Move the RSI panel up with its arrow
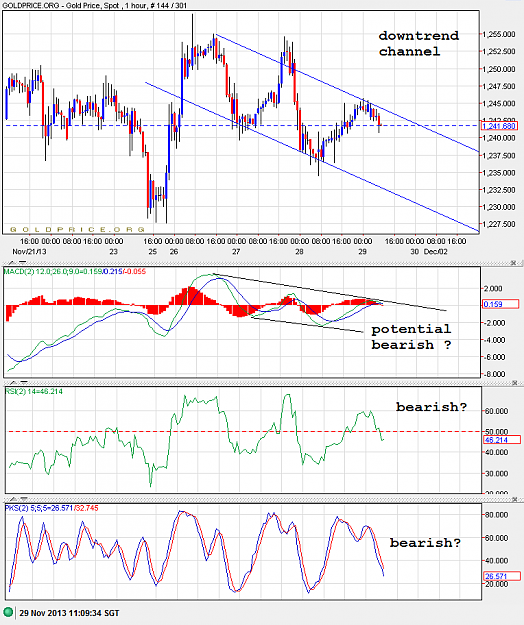Viewport: 524px width, 625px height. pyautogui.click(x=12, y=383)
